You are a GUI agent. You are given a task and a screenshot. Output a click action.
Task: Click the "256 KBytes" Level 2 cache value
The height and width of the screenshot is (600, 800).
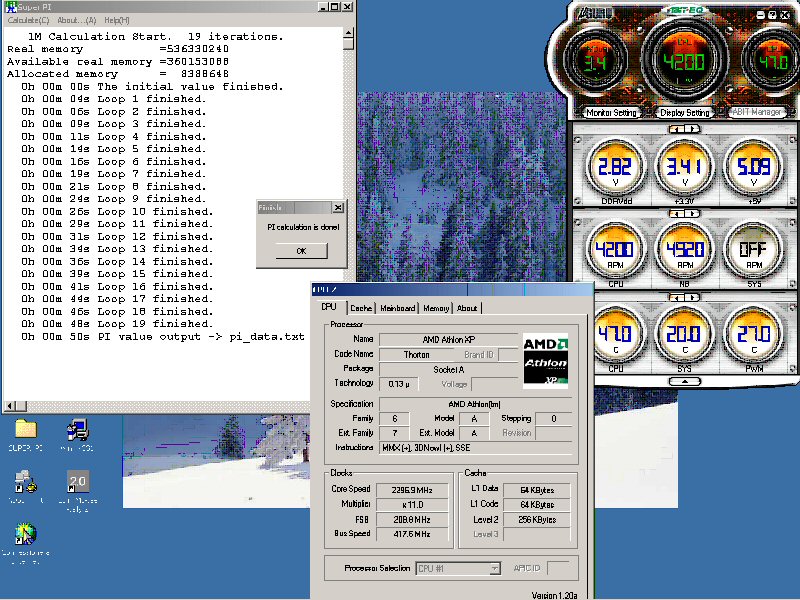point(537,520)
